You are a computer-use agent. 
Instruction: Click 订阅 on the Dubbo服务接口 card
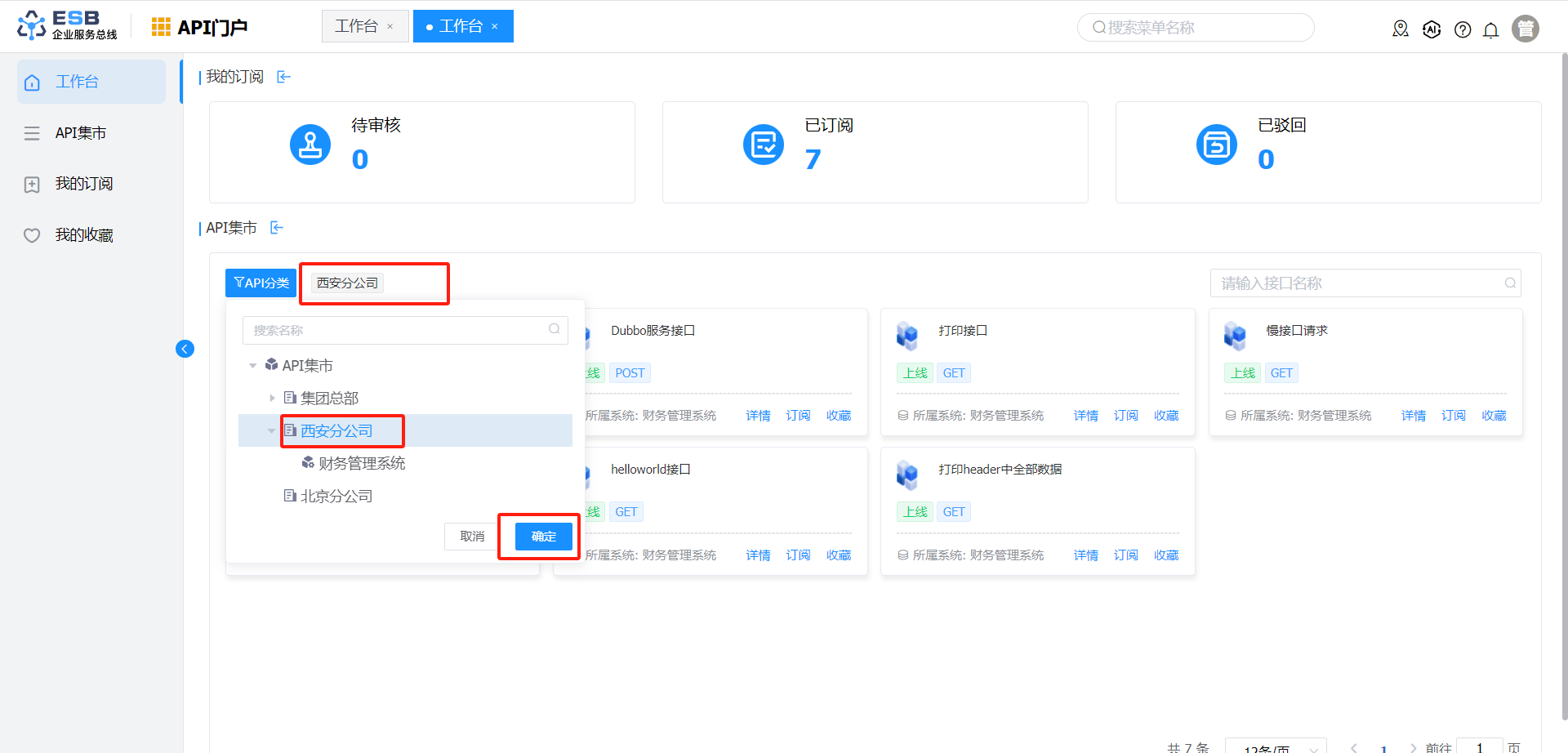coord(799,416)
